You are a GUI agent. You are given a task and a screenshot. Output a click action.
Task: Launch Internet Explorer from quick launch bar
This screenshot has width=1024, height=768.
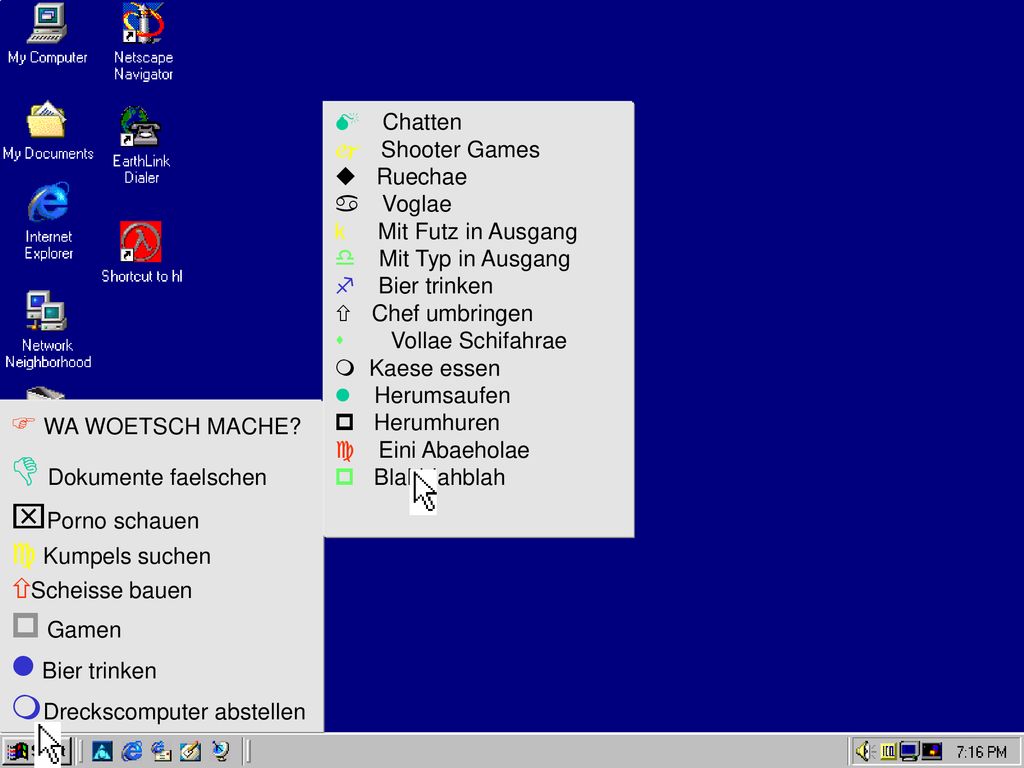[132, 752]
